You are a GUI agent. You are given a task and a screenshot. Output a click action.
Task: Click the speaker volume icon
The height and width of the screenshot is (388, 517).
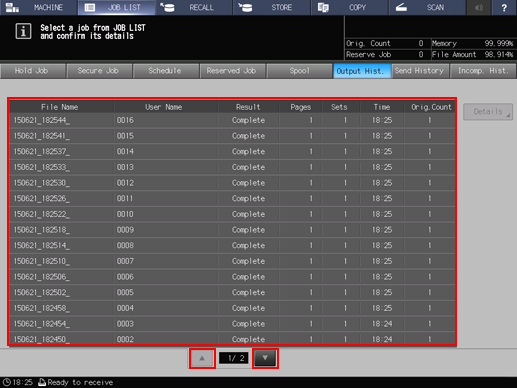click(479, 7)
